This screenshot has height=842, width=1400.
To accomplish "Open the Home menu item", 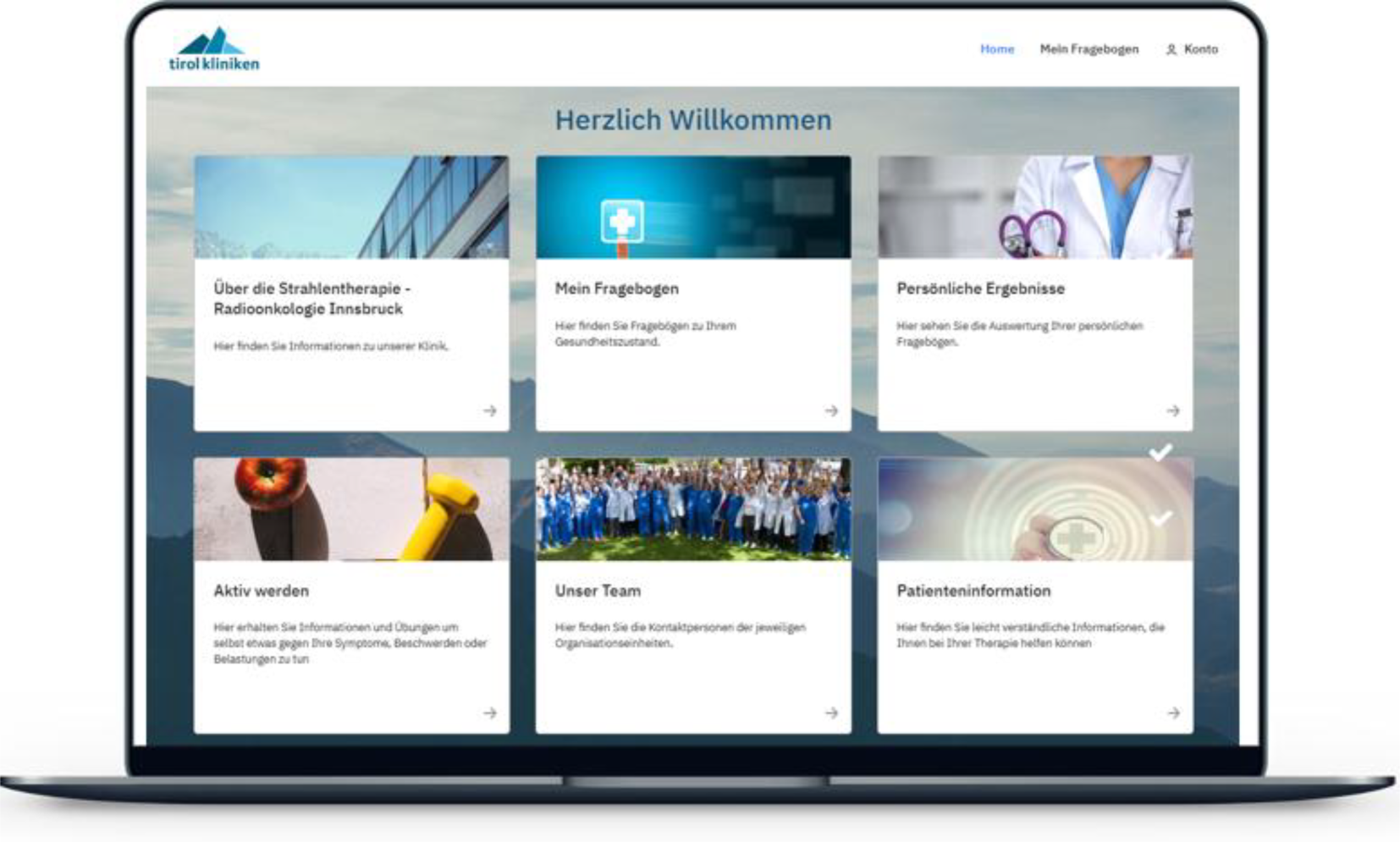I will pos(997,49).
